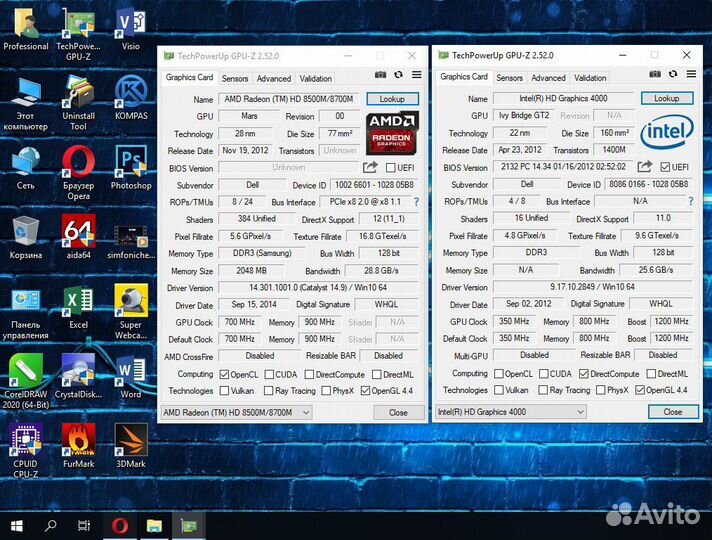The image size is (712, 540).
Task: Toggle PhysX checkbox in AMD window
Action: pos(326,391)
